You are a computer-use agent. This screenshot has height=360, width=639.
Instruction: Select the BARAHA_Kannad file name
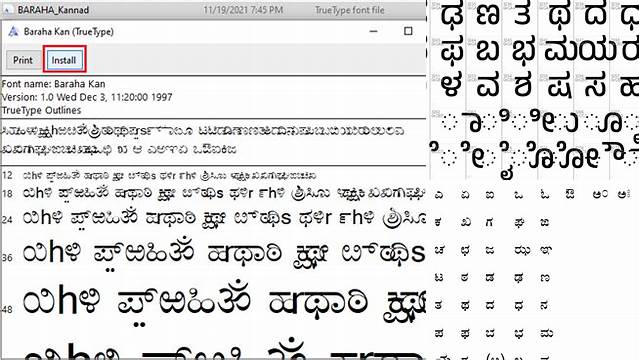53,10
